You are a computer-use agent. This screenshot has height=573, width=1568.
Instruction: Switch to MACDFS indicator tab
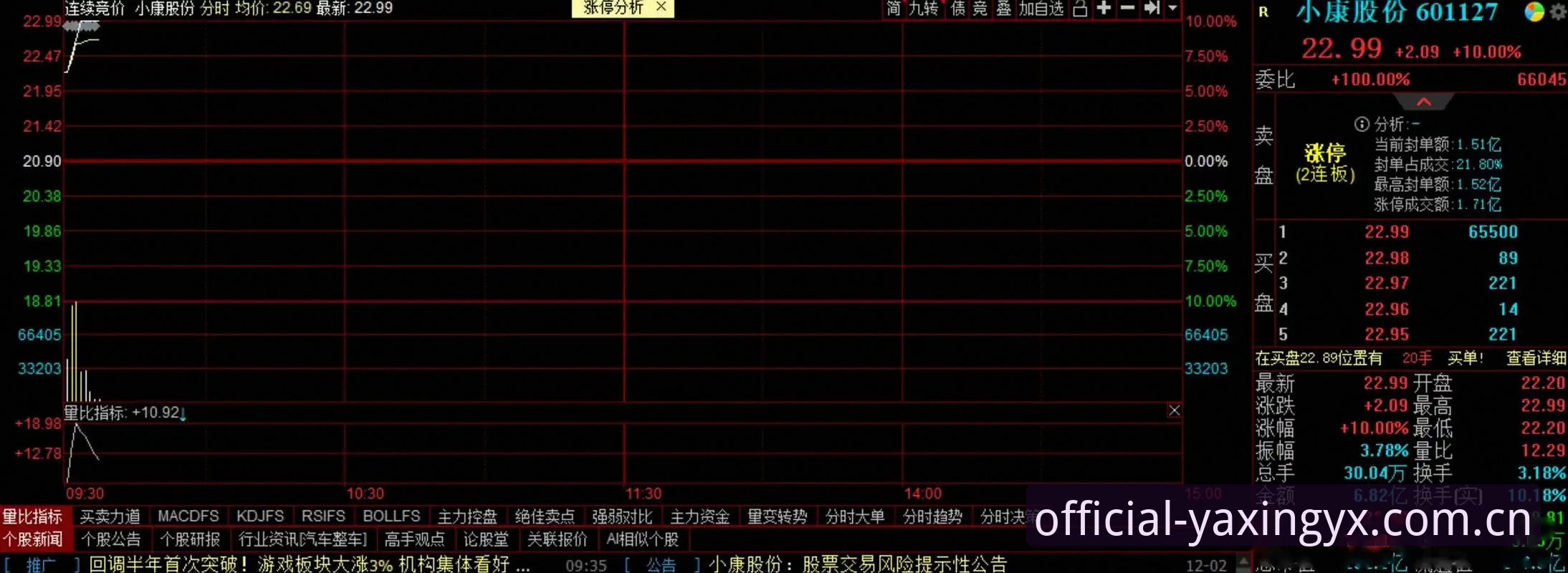pyautogui.click(x=188, y=516)
